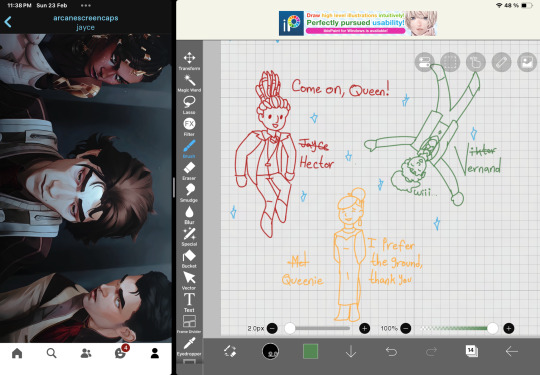Tap the multitasking three-dots at top

[86, 6]
